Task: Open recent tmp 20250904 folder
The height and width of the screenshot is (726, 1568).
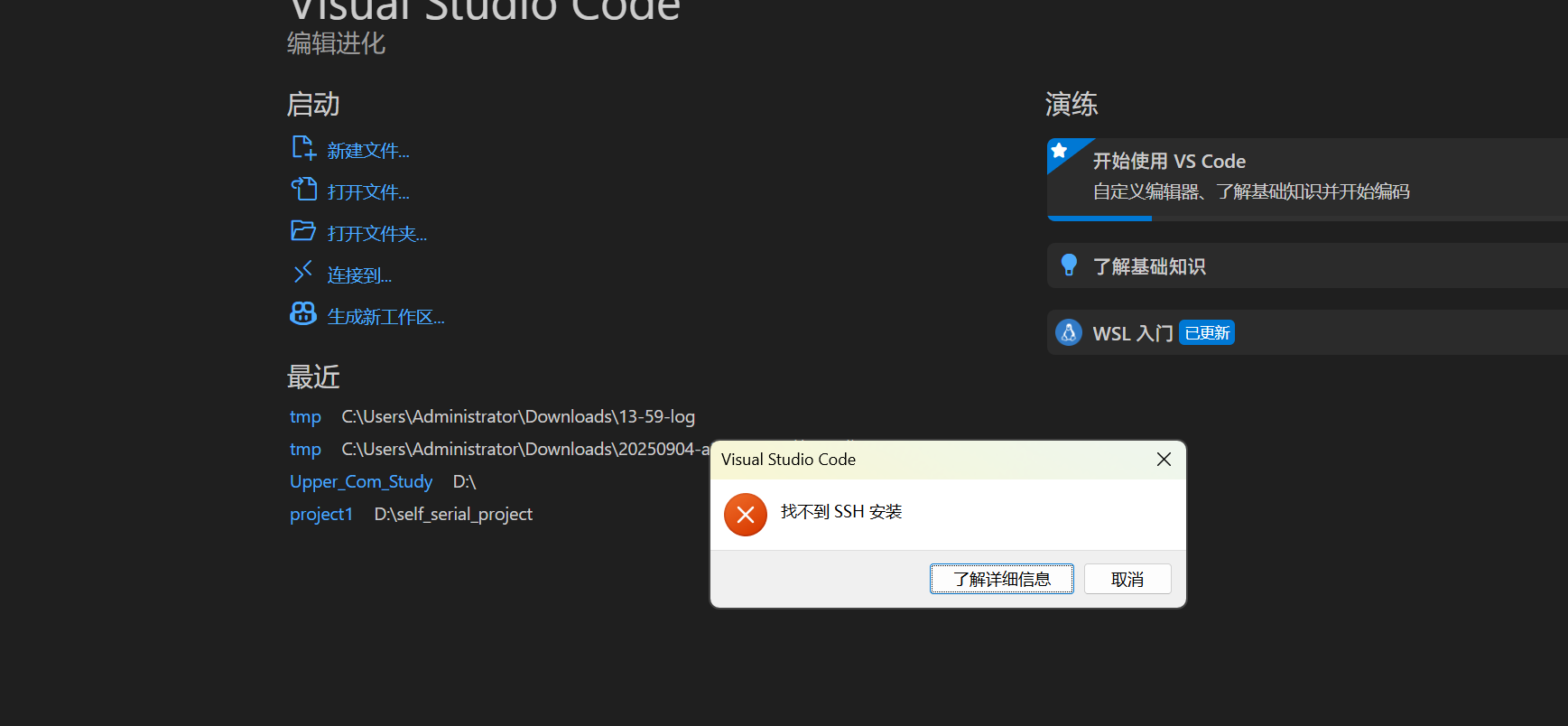Action: [305, 449]
